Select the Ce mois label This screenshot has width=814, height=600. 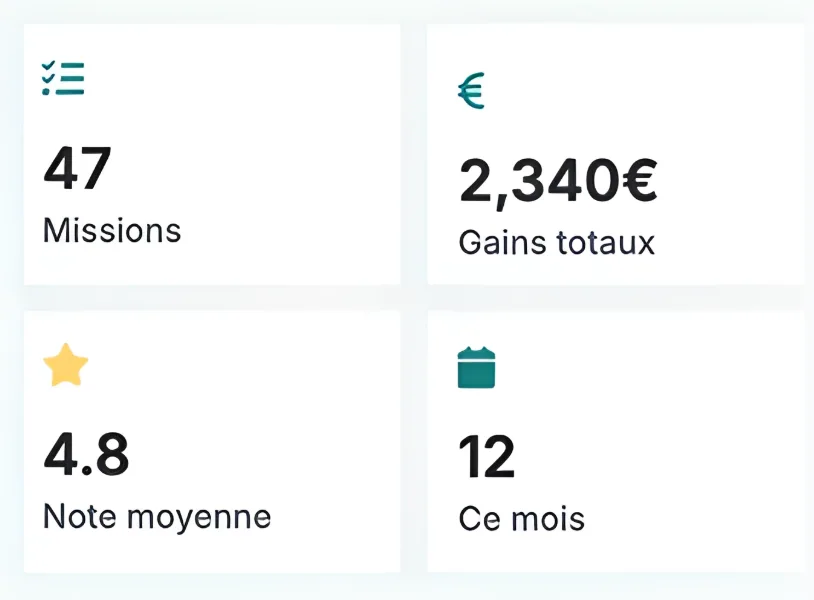click(521, 519)
